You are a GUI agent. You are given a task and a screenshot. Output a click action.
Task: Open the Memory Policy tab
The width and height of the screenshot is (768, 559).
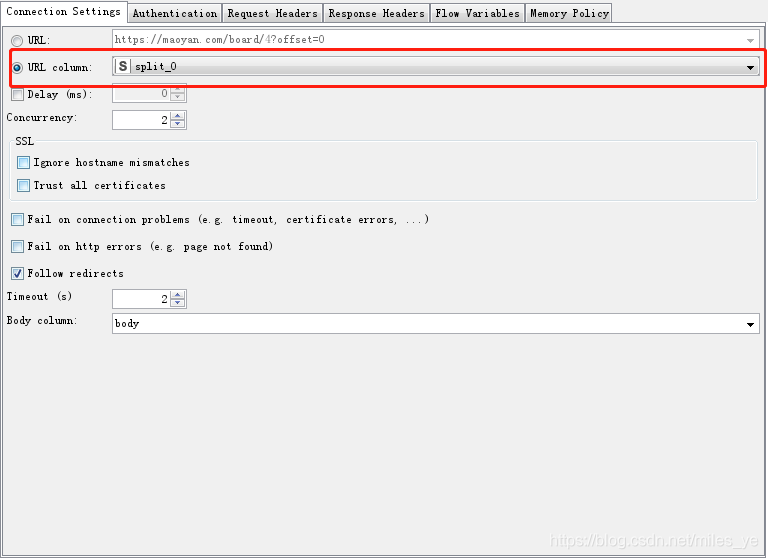click(569, 13)
